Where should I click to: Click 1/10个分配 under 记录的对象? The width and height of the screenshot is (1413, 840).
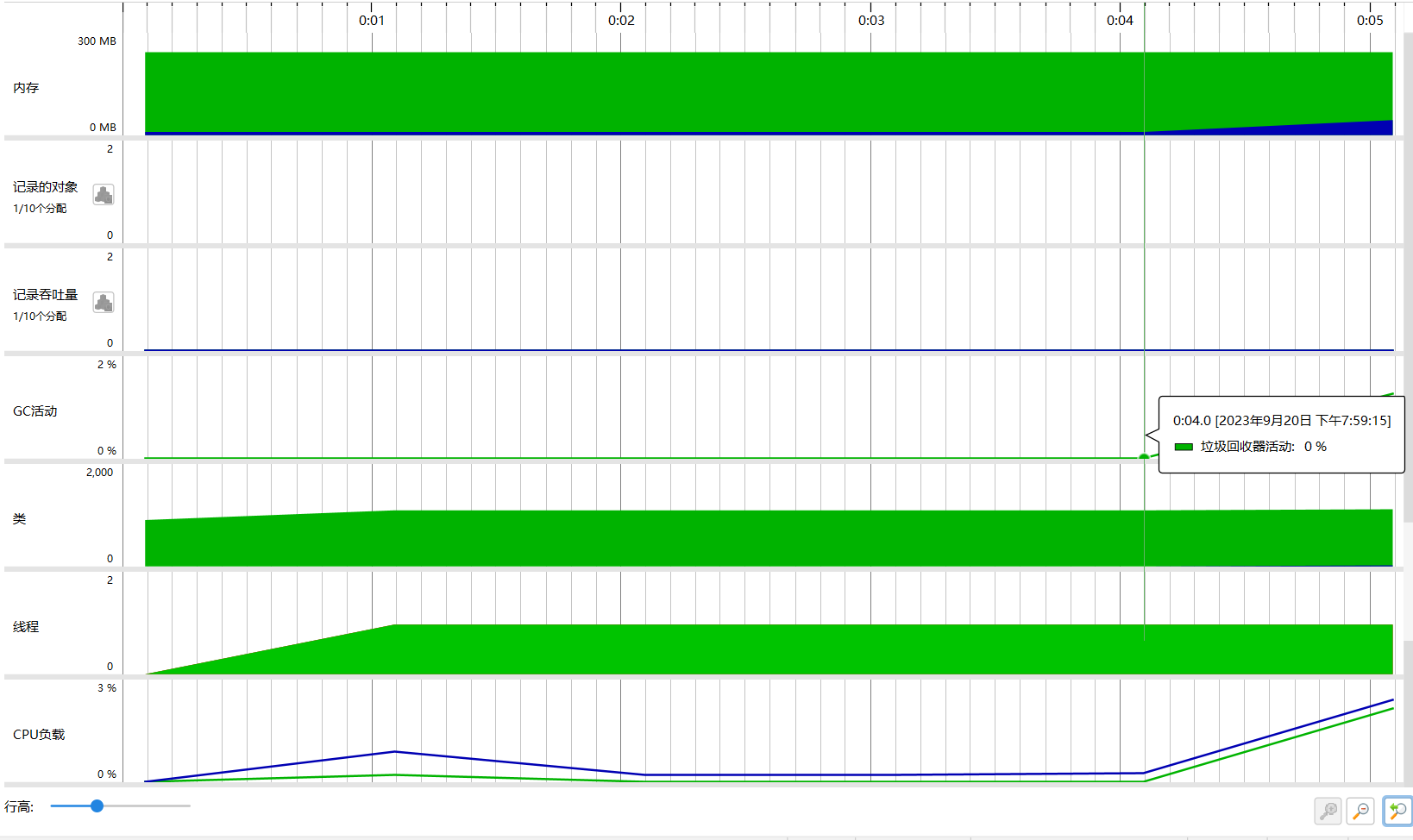coord(40,209)
